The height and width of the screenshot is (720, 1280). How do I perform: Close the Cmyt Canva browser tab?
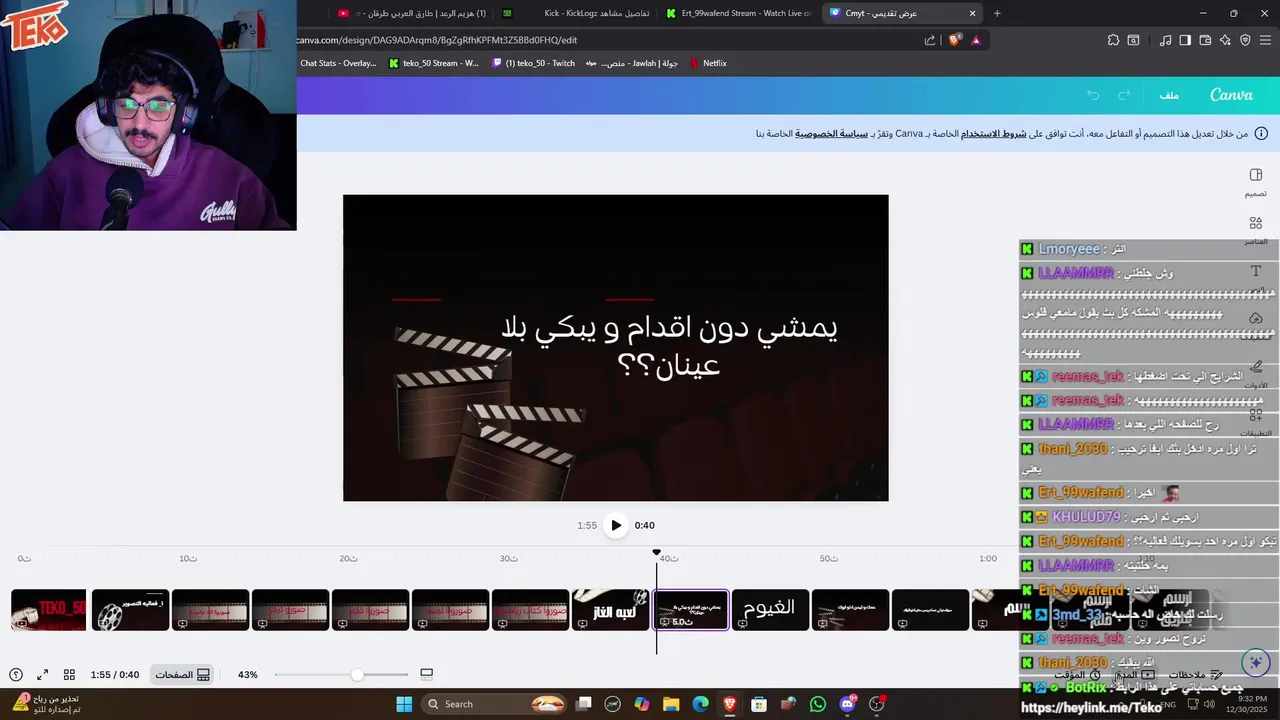tap(973, 13)
